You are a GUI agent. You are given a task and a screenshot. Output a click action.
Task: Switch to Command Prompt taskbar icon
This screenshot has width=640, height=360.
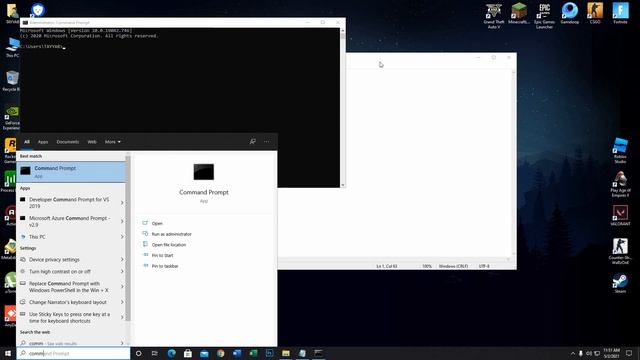[318, 353]
